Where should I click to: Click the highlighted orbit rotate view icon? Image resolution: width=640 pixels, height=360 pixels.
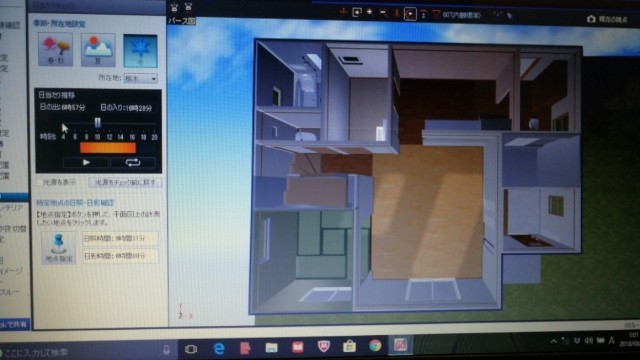410,14
